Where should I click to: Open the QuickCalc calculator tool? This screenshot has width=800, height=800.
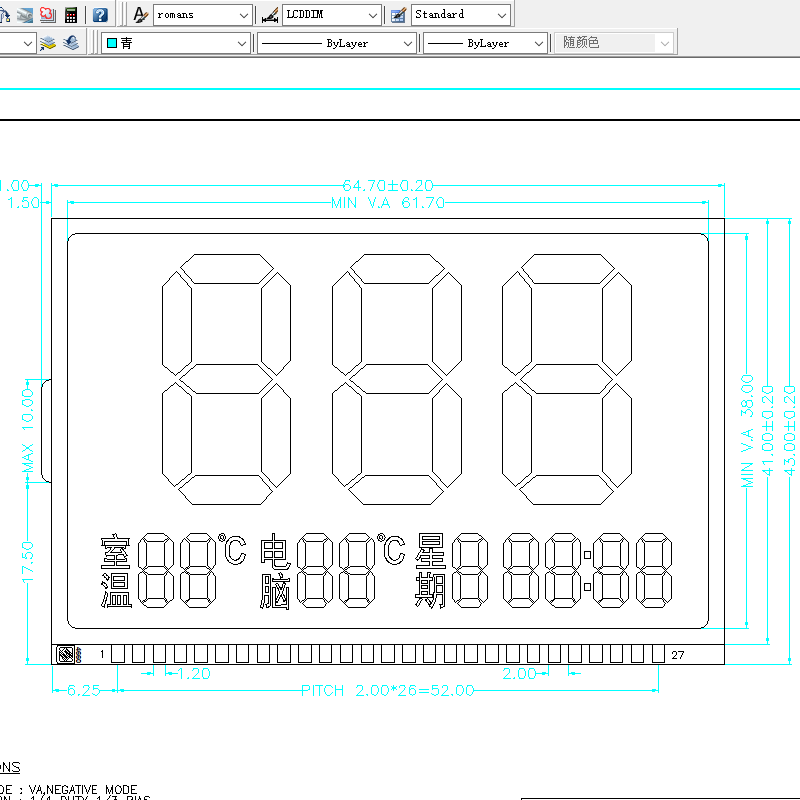pyautogui.click(x=70, y=14)
